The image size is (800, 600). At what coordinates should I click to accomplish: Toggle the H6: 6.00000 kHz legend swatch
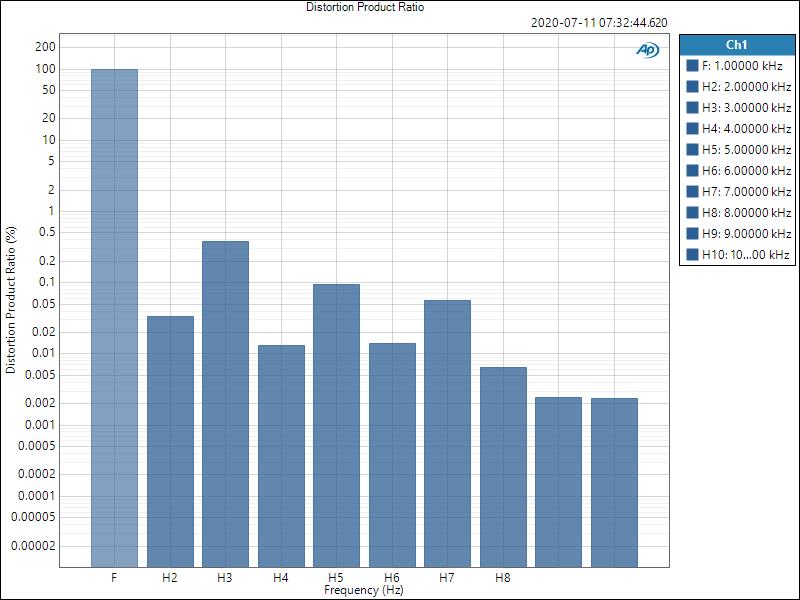692,170
